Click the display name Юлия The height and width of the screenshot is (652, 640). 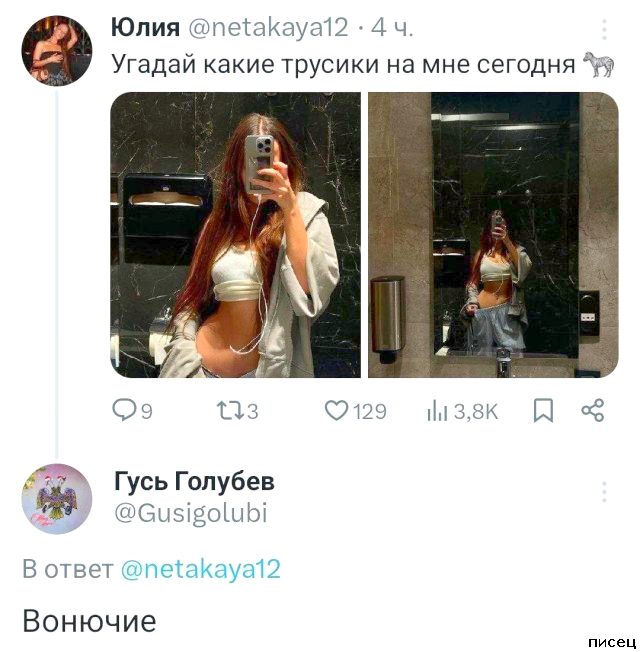pyautogui.click(x=145, y=28)
